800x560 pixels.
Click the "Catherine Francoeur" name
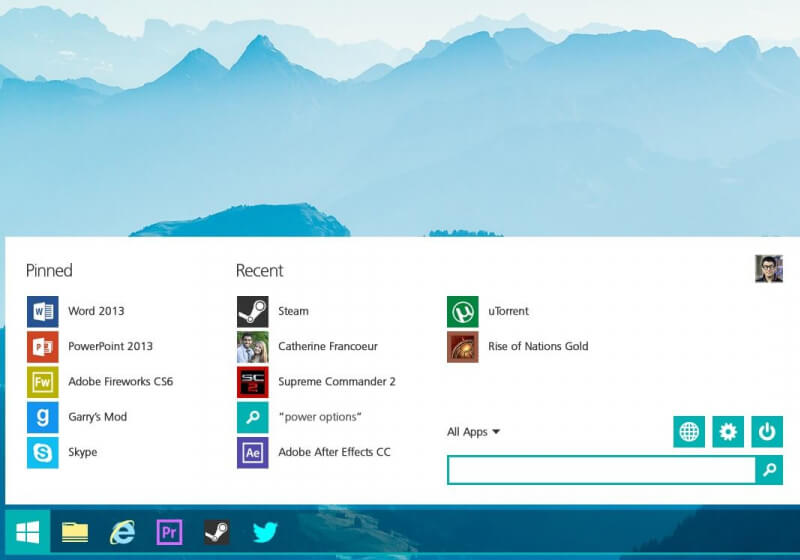click(328, 346)
